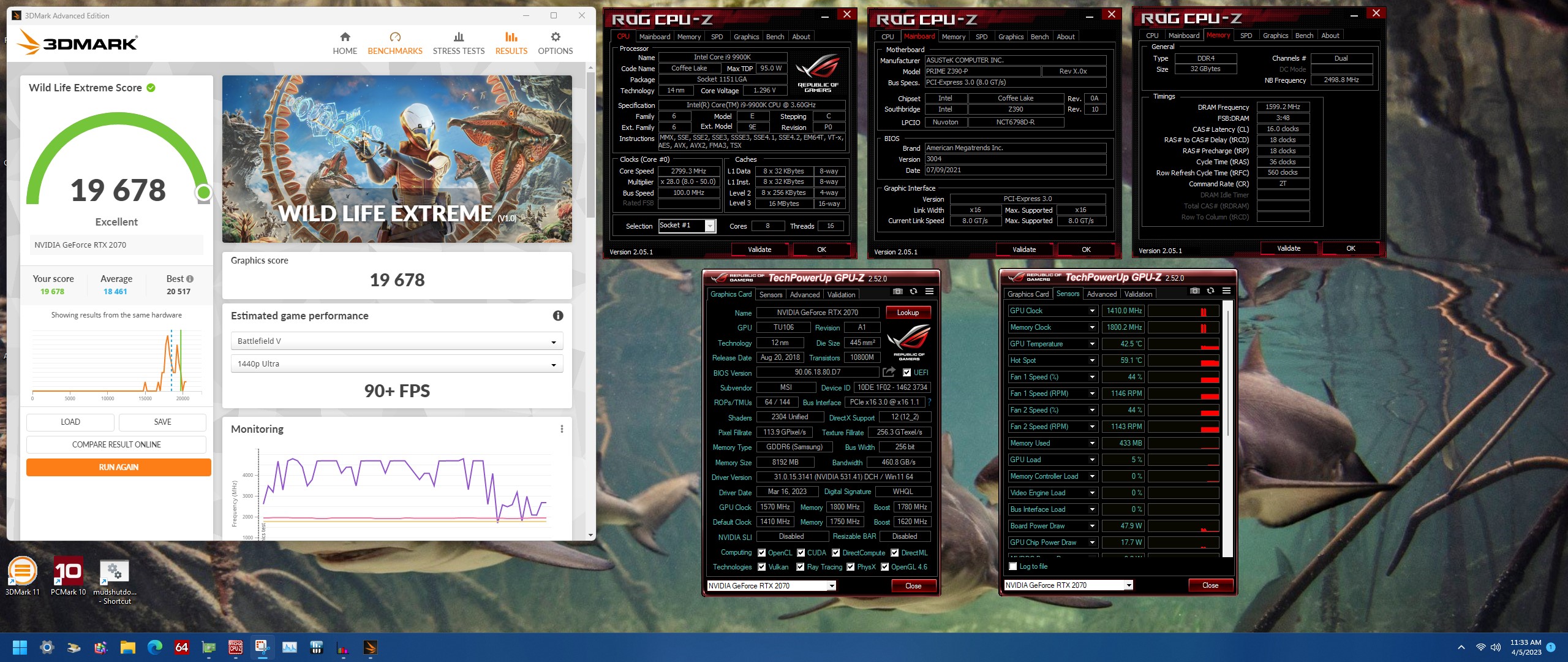Open 3DMark OPTIONS section

[556, 44]
